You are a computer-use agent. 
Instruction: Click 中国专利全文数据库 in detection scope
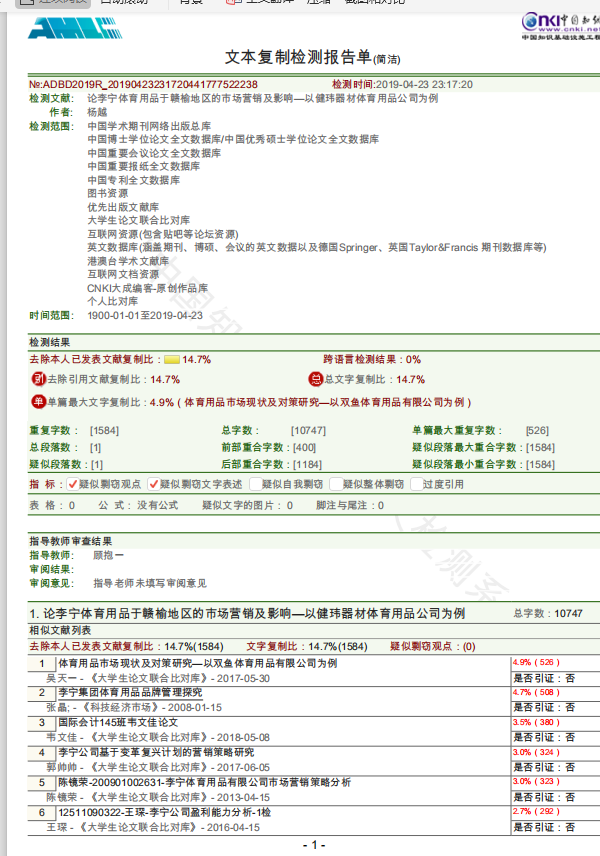(133, 180)
